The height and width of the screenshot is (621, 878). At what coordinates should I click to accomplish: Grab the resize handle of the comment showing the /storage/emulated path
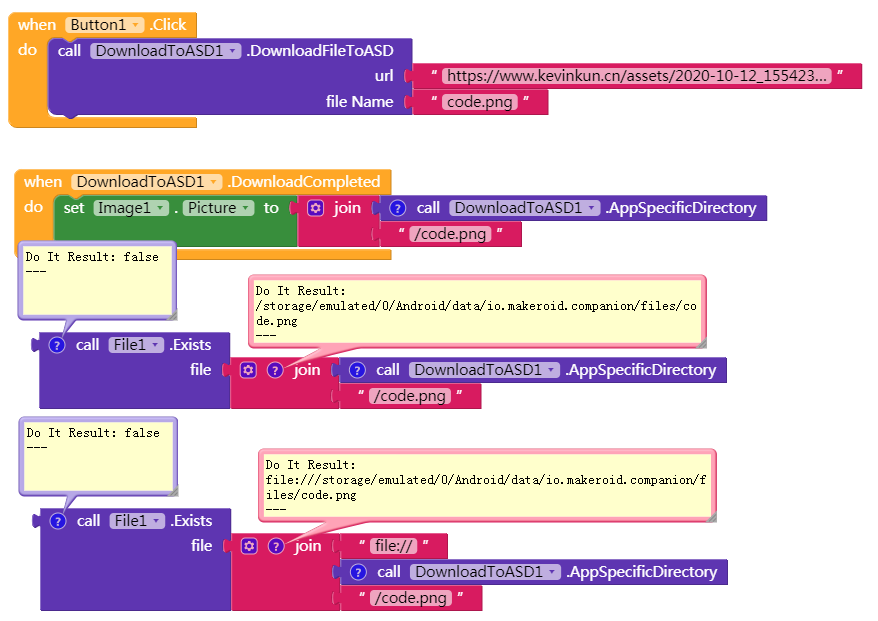(702, 343)
